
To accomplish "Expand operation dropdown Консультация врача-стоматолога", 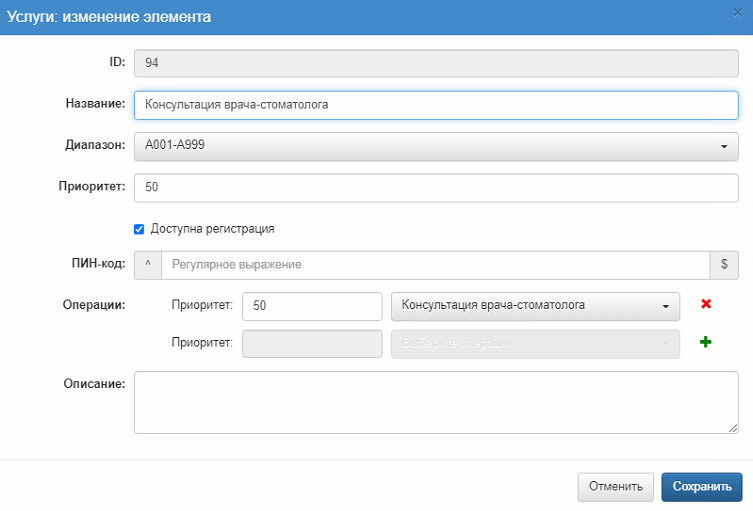I will point(536,305).
